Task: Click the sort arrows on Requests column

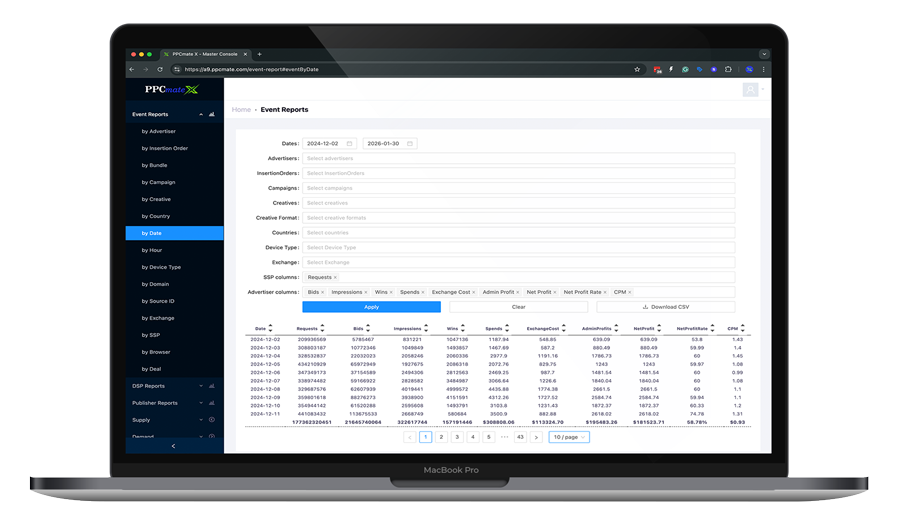Action: click(324, 328)
